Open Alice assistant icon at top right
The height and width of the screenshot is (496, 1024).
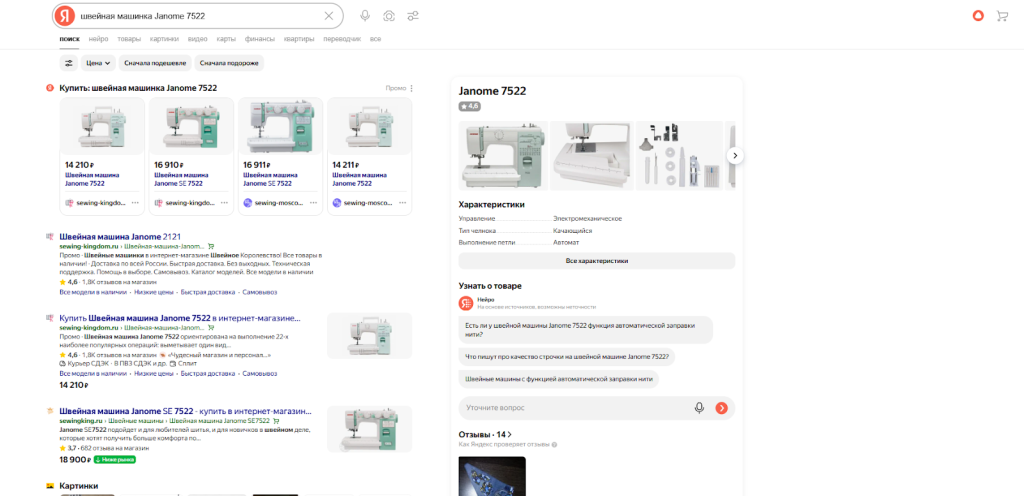tap(978, 16)
